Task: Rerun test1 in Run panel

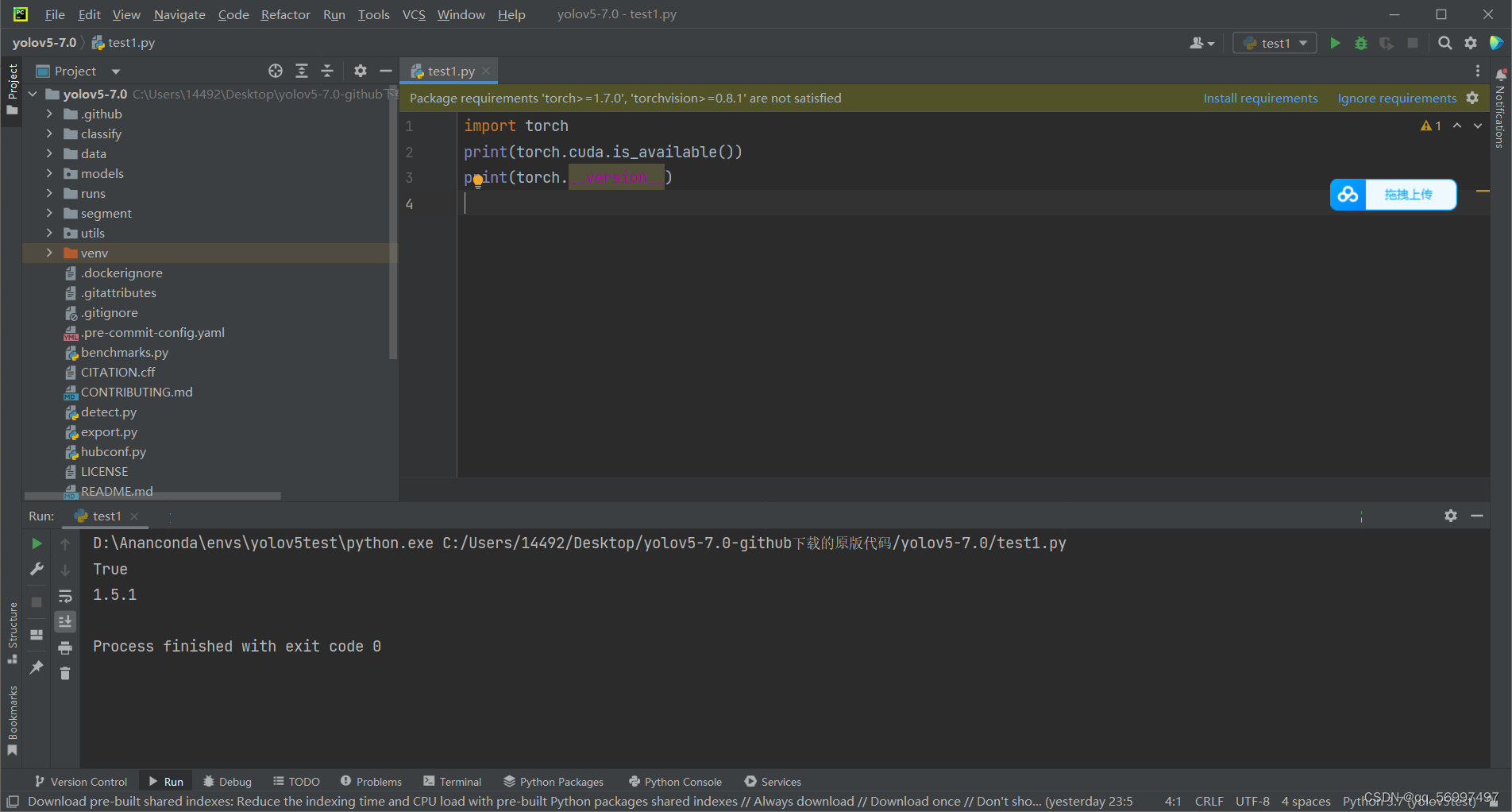Action: [37, 543]
